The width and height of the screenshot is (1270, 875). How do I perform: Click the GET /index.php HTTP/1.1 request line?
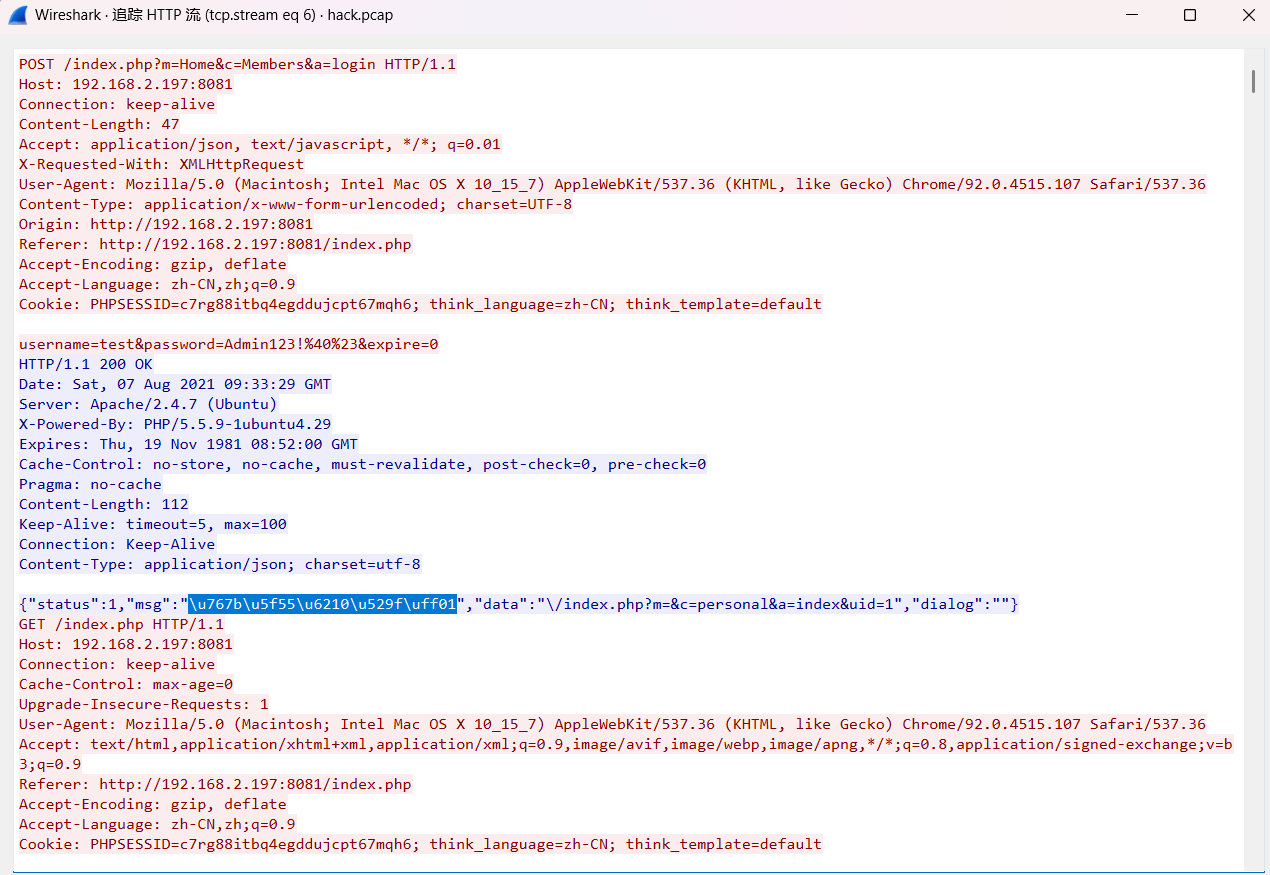pyautogui.click(x=121, y=624)
